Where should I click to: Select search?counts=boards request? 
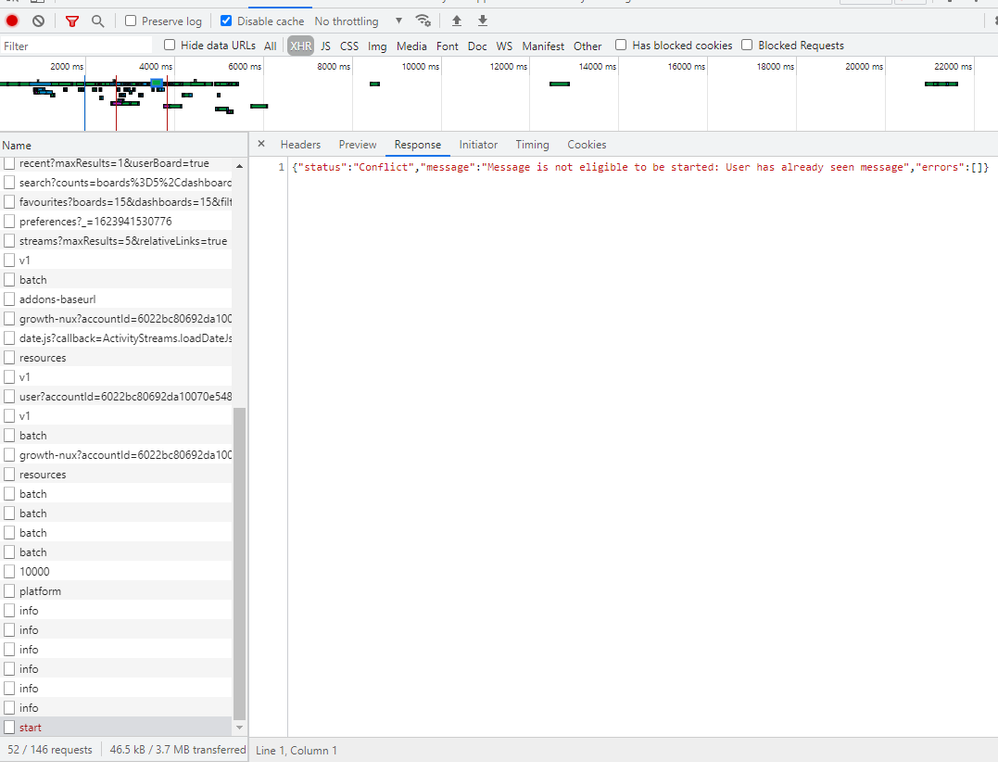coord(116,183)
